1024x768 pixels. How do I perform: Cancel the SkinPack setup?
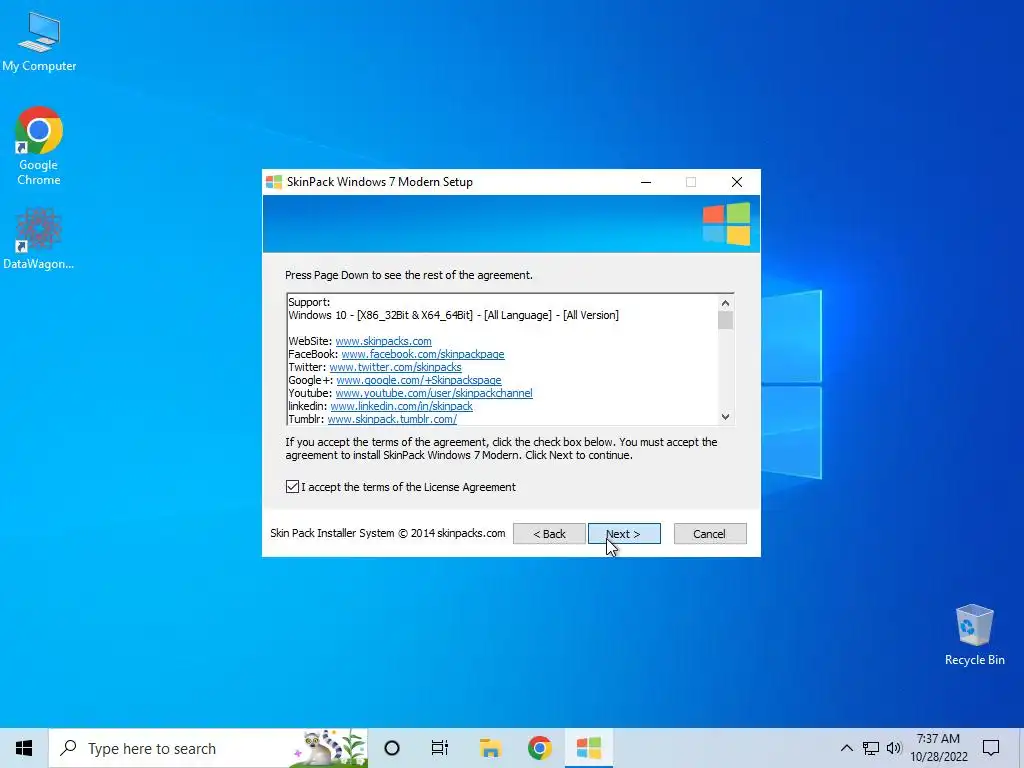pyautogui.click(x=709, y=534)
